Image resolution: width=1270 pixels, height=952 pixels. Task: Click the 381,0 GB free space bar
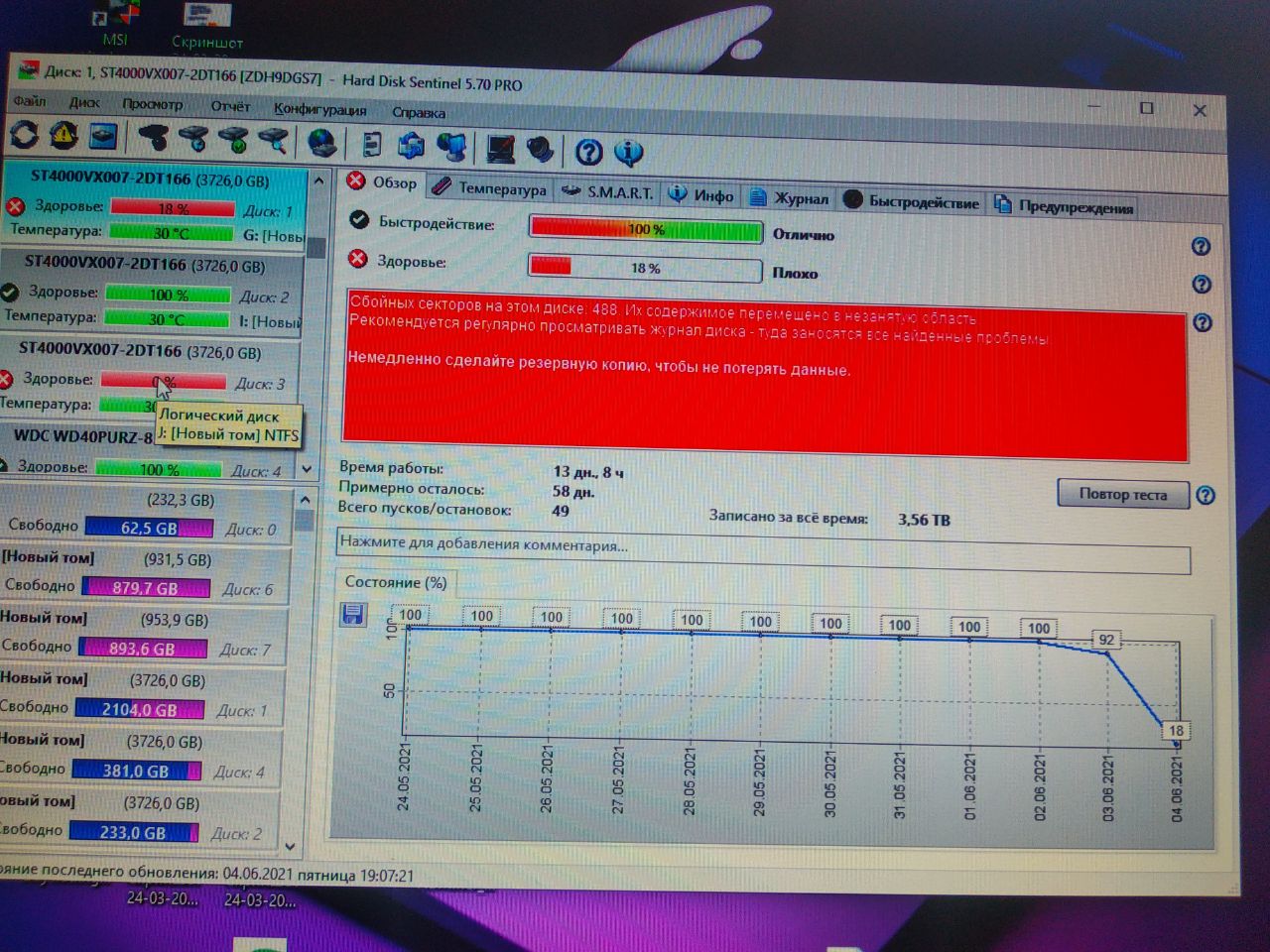click(x=136, y=772)
